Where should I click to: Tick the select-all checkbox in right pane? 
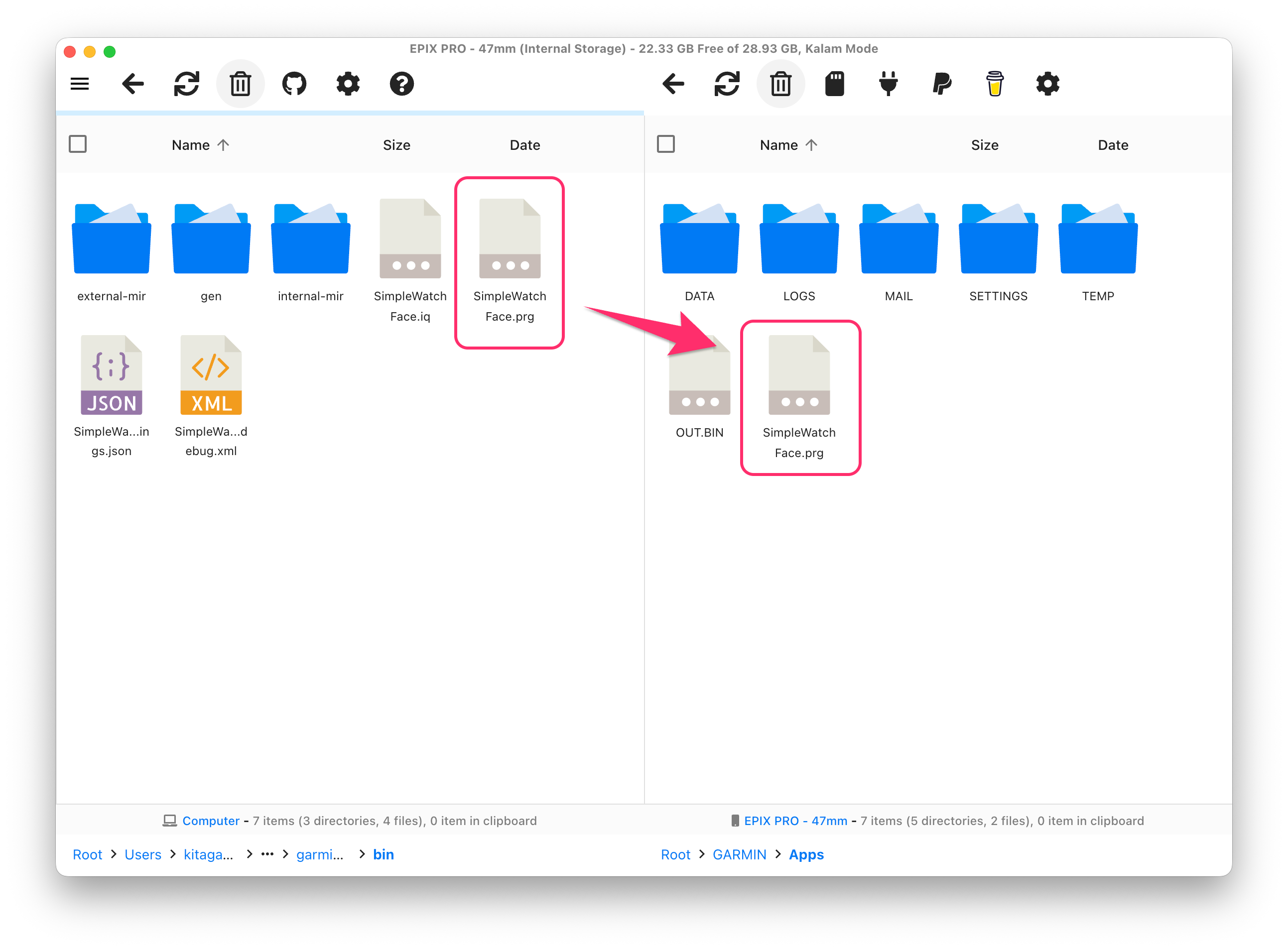click(665, 144)
